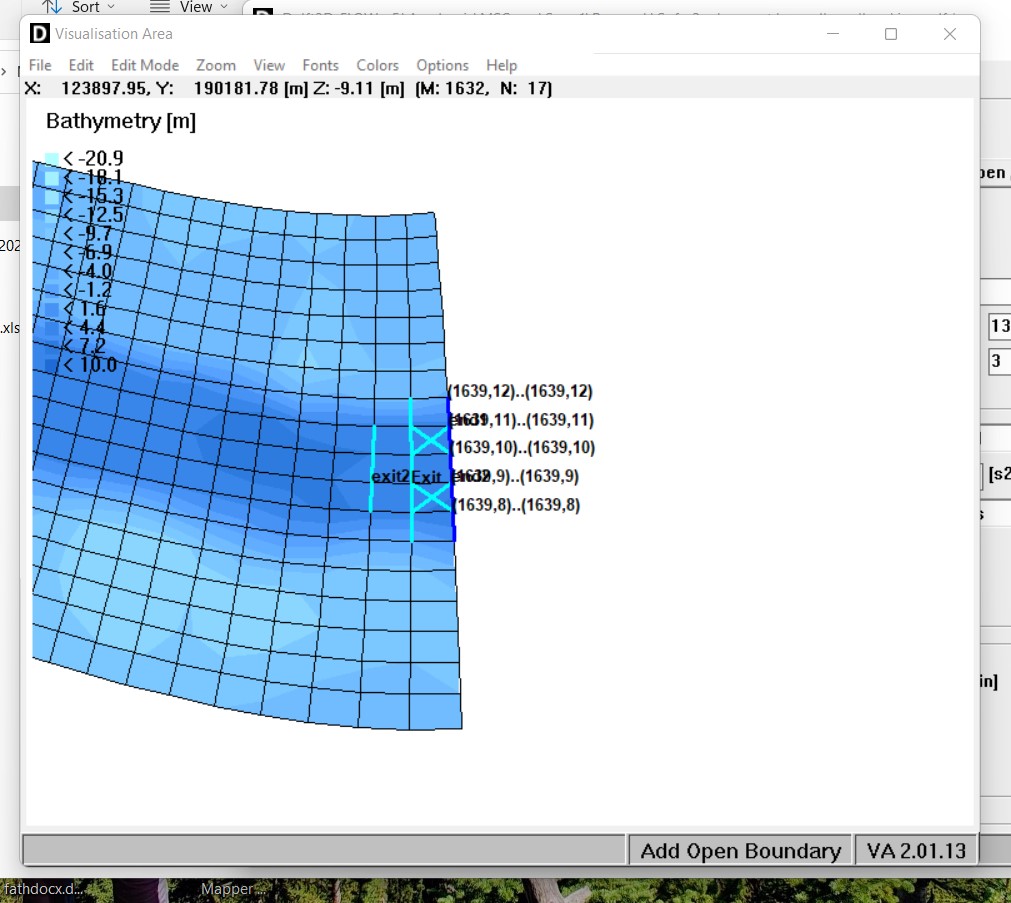1011x903 pixels.
Task: Click the exit2 boundary label
Action: coord(390,477)
